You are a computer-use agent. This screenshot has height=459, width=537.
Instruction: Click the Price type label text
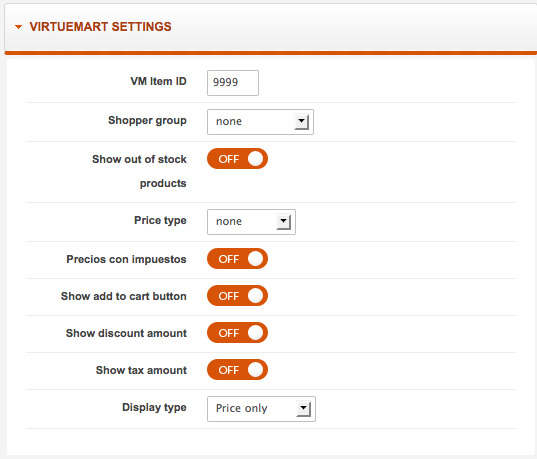tap(160, 221)
